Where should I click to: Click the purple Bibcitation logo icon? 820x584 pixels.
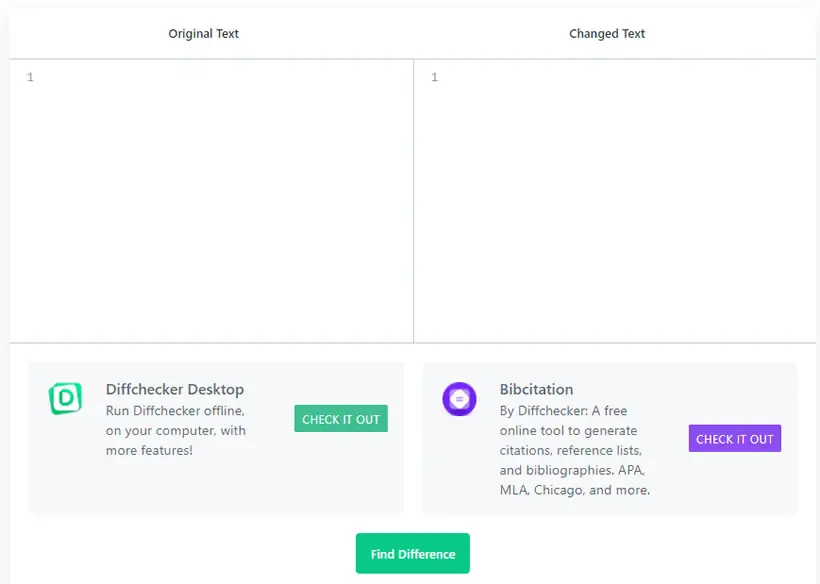tap(459, 399)
